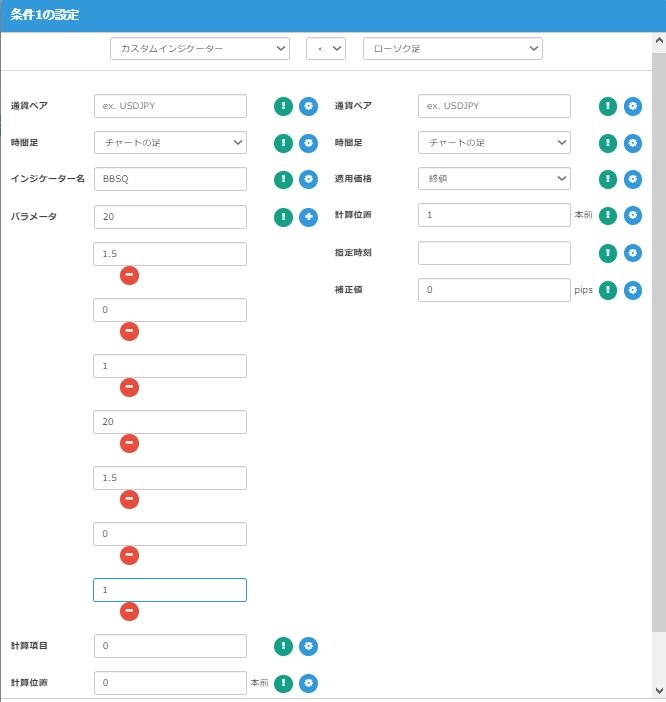Click the highlighted last parameter field
Viewport: 666px width, 702px height.
(170, 590)
